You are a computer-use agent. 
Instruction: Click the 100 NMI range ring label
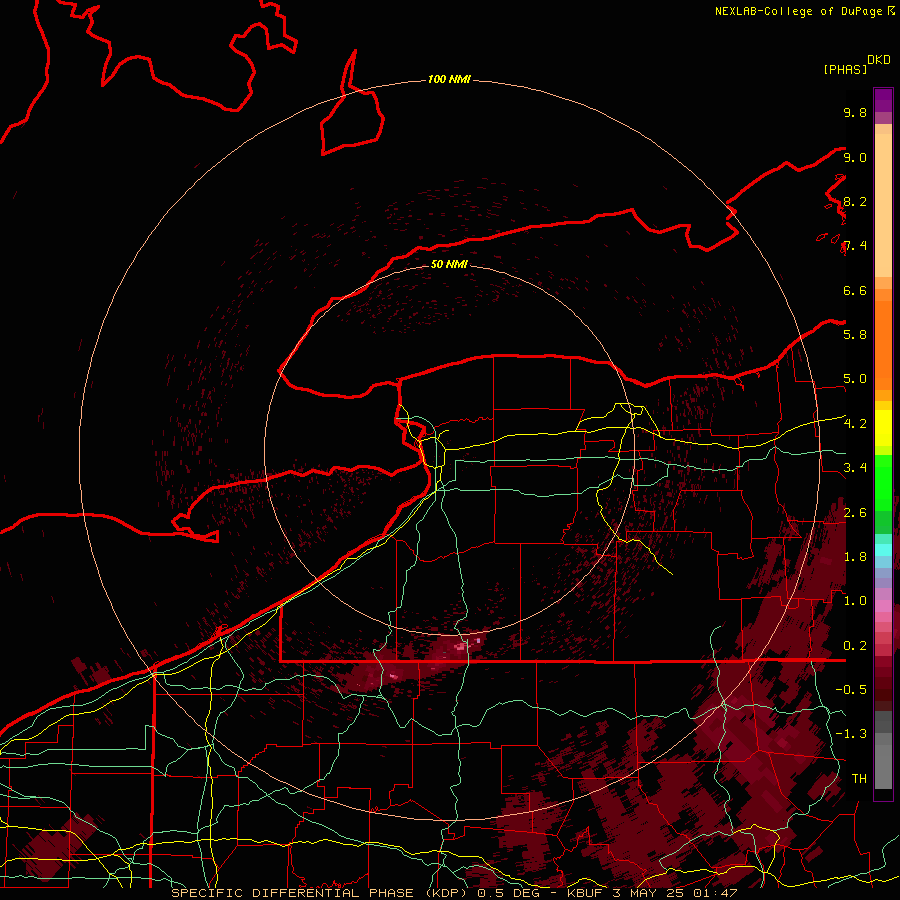(x=449, y=79)
